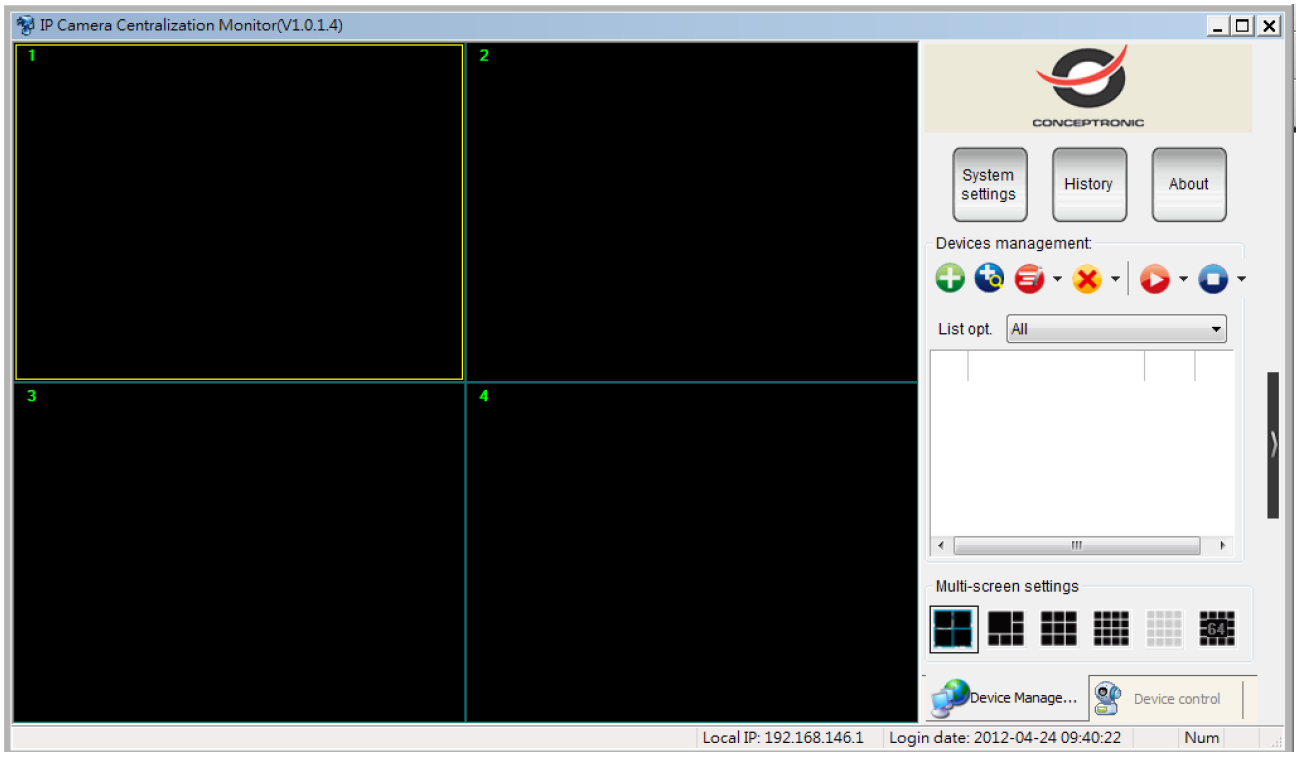This screenshot has width=1304, height=758.
Task: Open the dropdown arrow beside the Stop icon
Action: [x=1241, y=279]
